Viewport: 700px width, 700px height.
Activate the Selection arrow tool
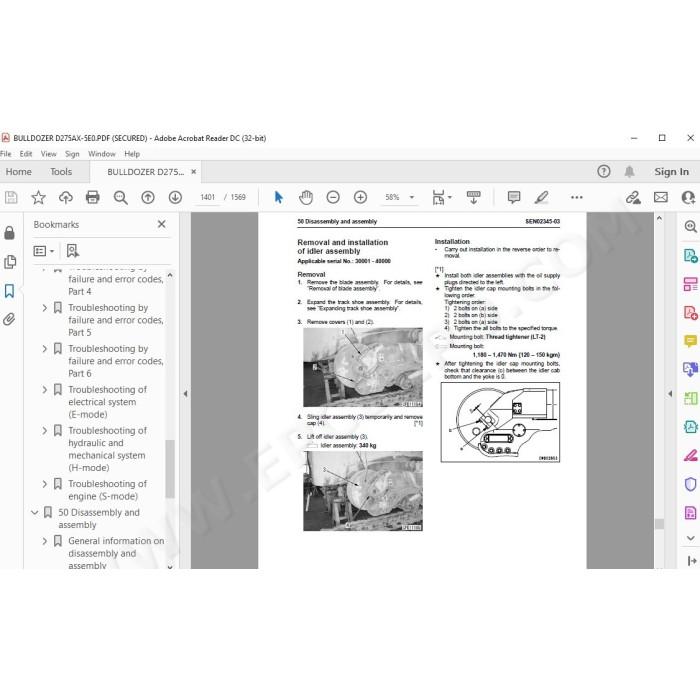point(279,197)
